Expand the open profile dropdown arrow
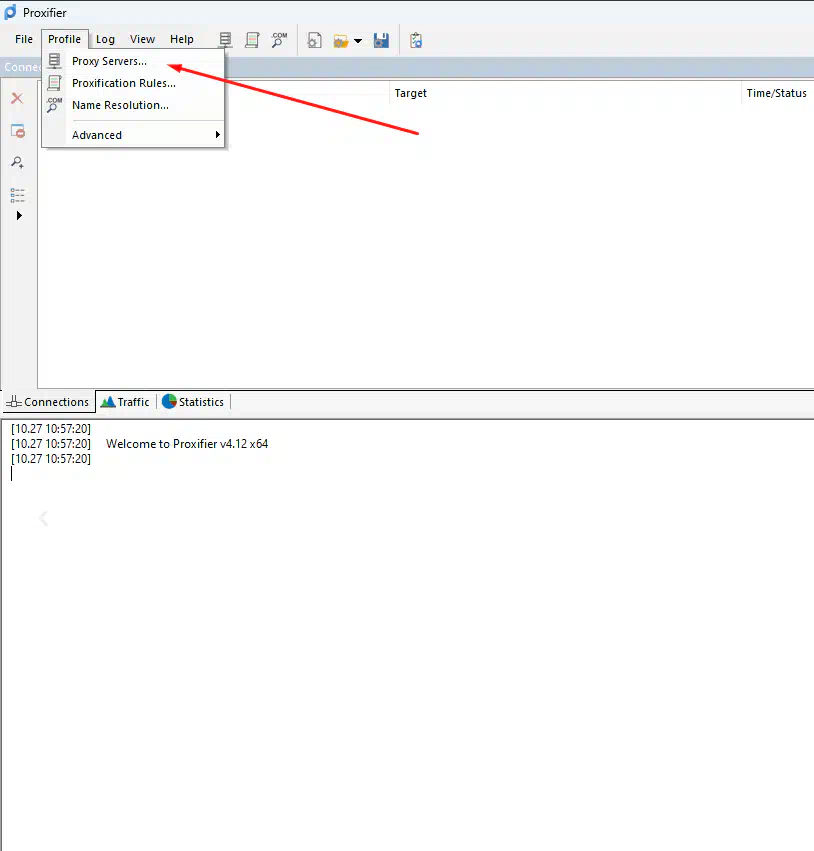The height and width of the screenshot is (851, 814). pos(358,41)
